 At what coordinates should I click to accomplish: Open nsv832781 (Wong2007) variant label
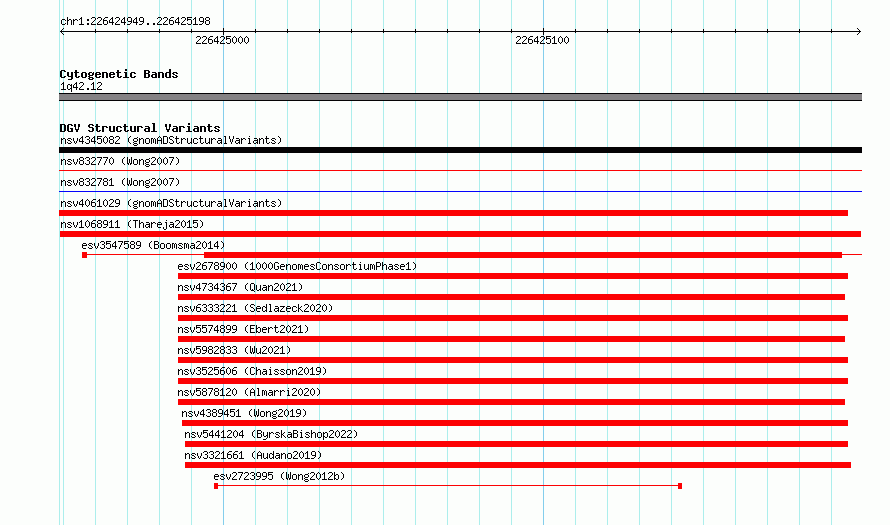[x=120, y=182]
